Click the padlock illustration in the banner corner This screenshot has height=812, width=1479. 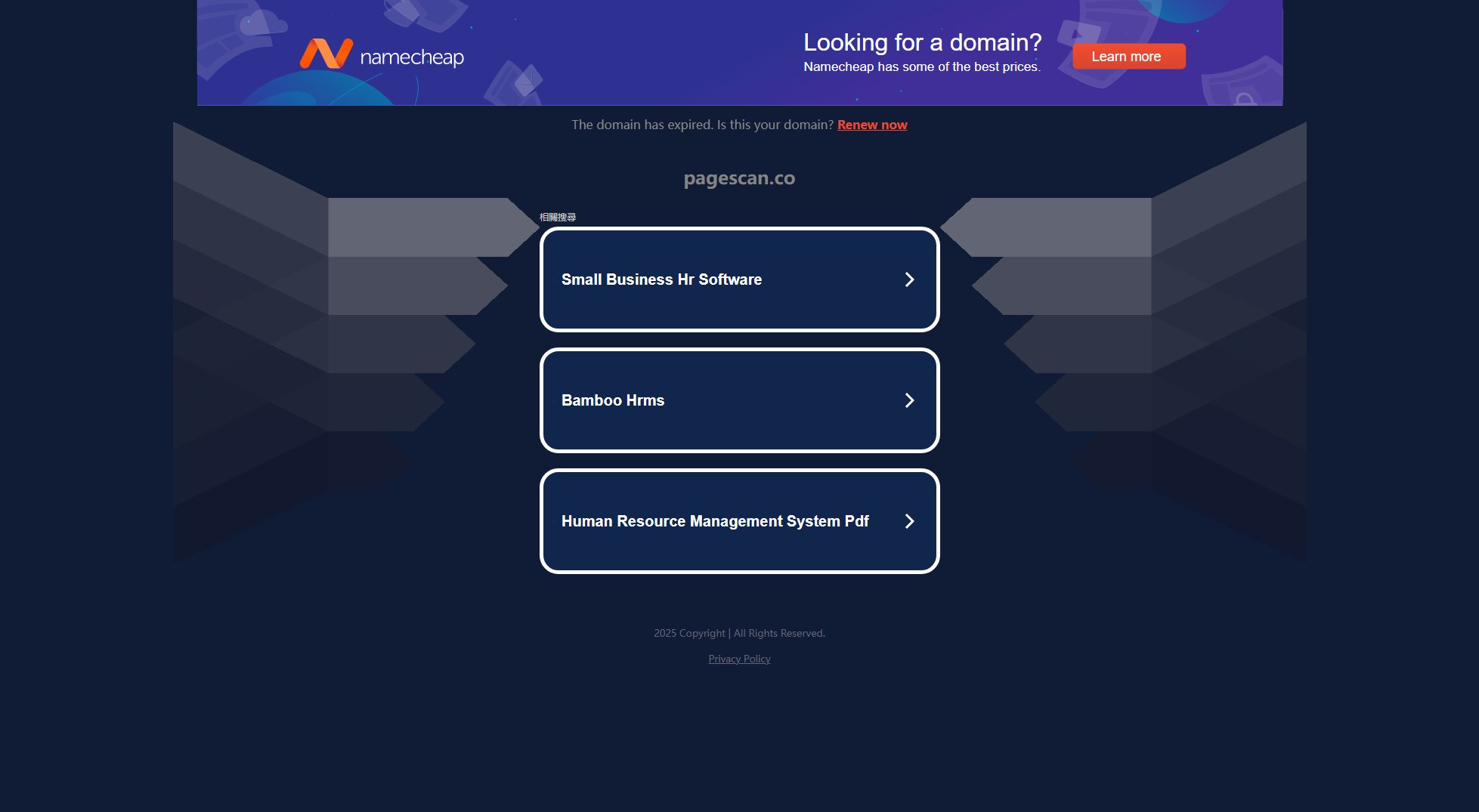[1244, 98]
